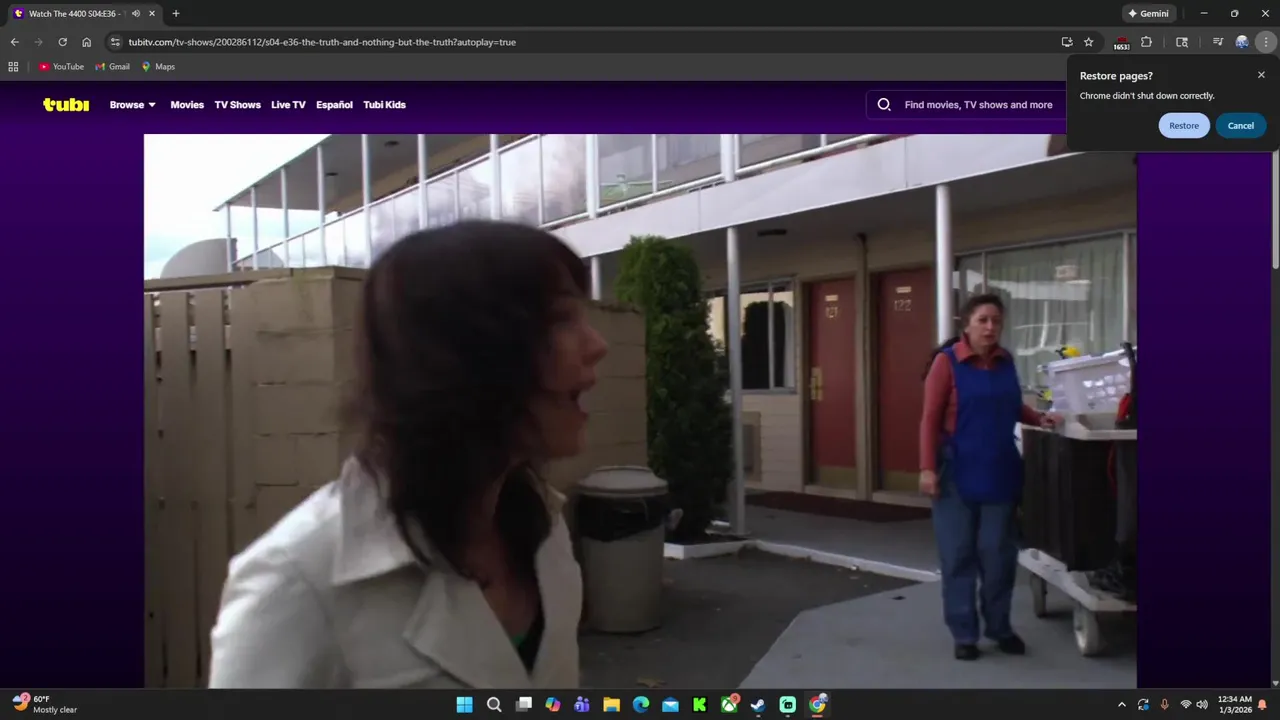Open Chrome apps grid in bookmarks bar
This screenshot has height=720, width=1280.
click(x=13, y=67)
